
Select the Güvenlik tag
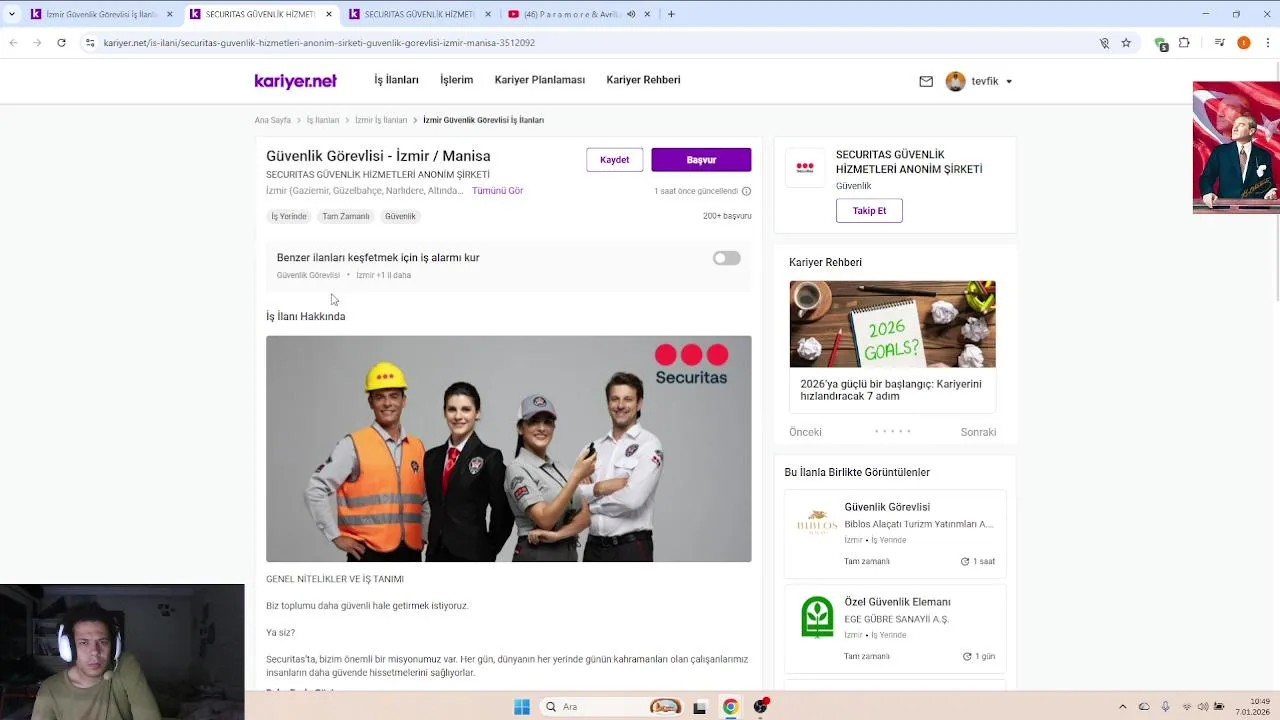click(x=400, y=216)
